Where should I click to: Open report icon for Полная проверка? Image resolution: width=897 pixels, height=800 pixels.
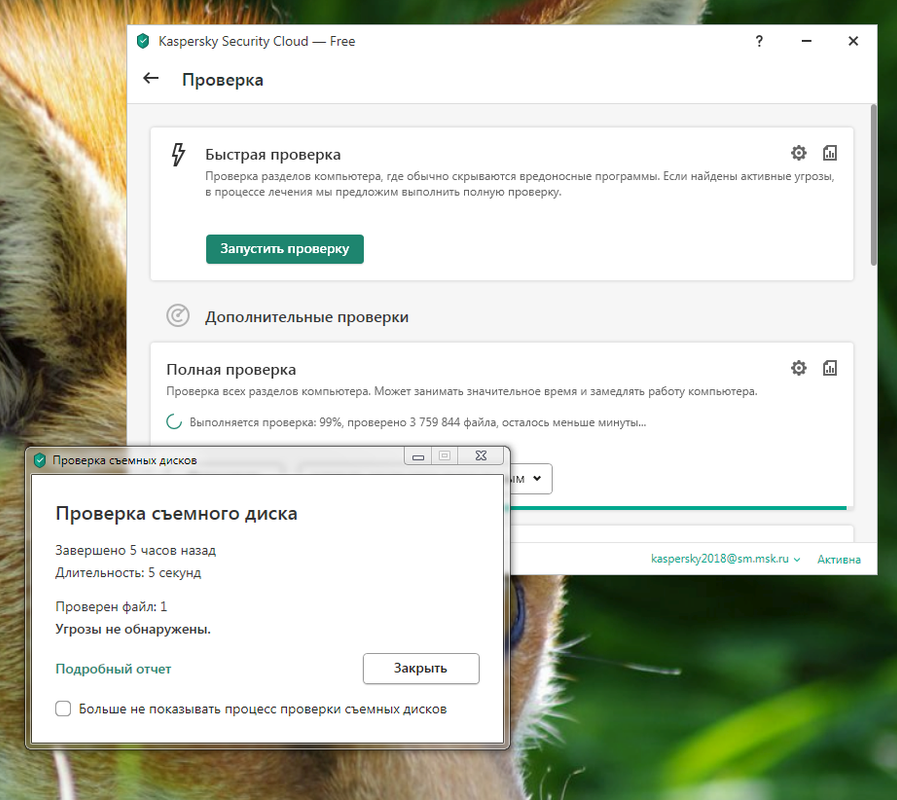click(829, 368)
